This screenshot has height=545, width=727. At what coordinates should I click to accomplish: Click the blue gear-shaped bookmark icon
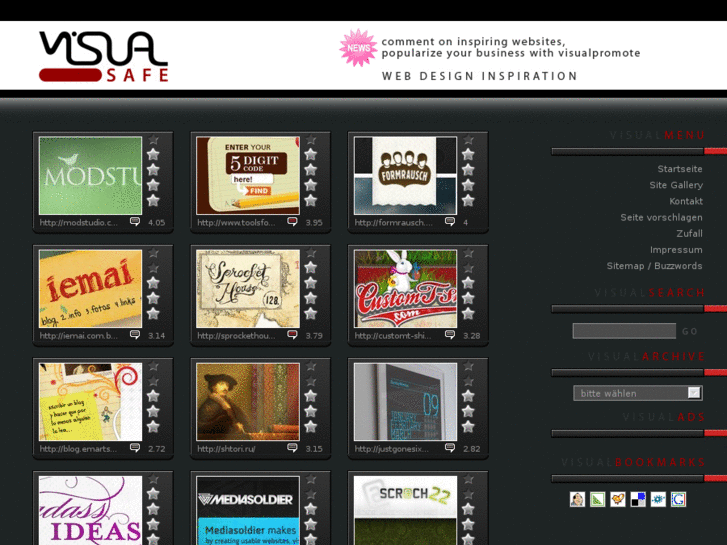tap(658, 500)
